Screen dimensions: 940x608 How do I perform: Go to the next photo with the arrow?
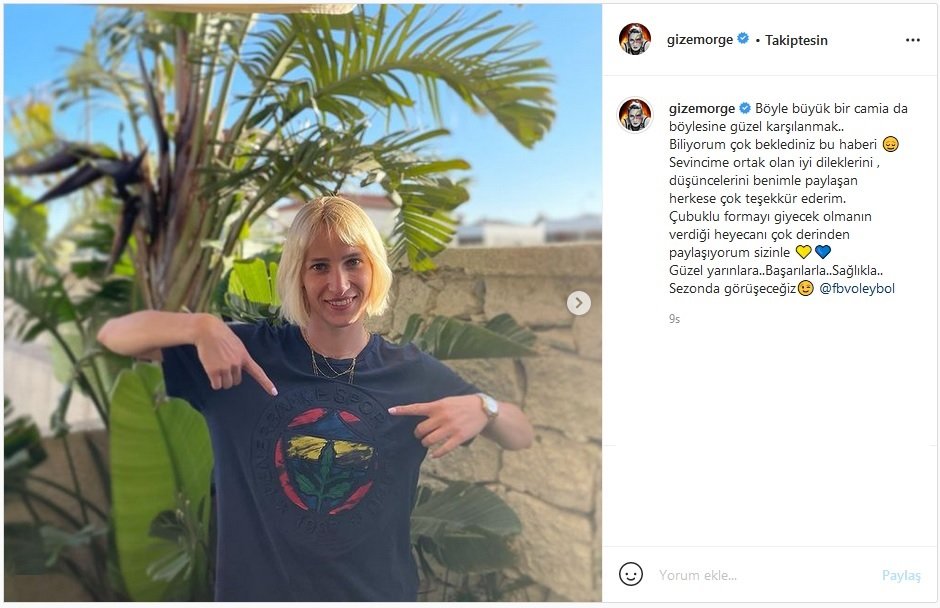pos(579,303)
